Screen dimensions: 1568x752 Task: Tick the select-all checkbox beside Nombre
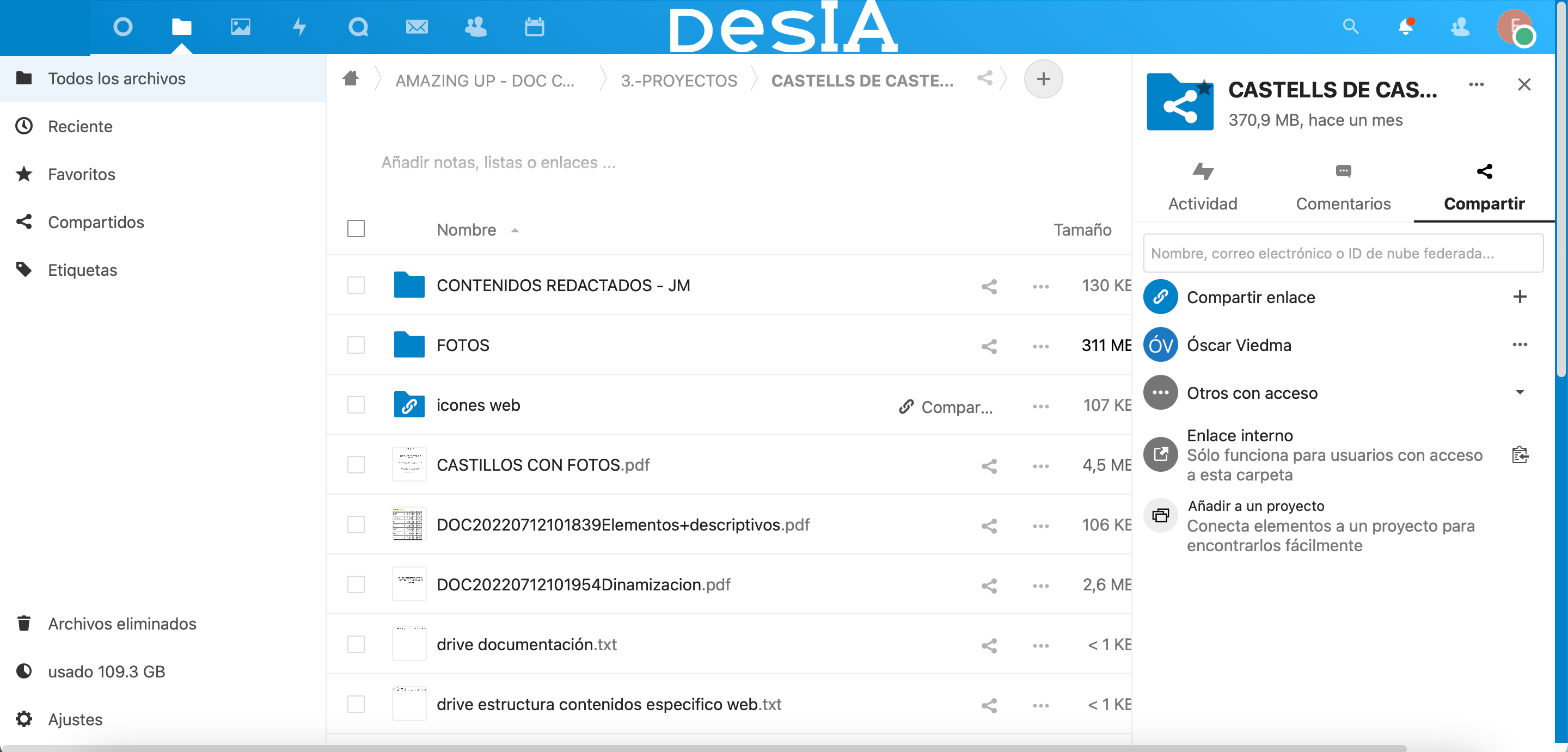tap(356, 229)
